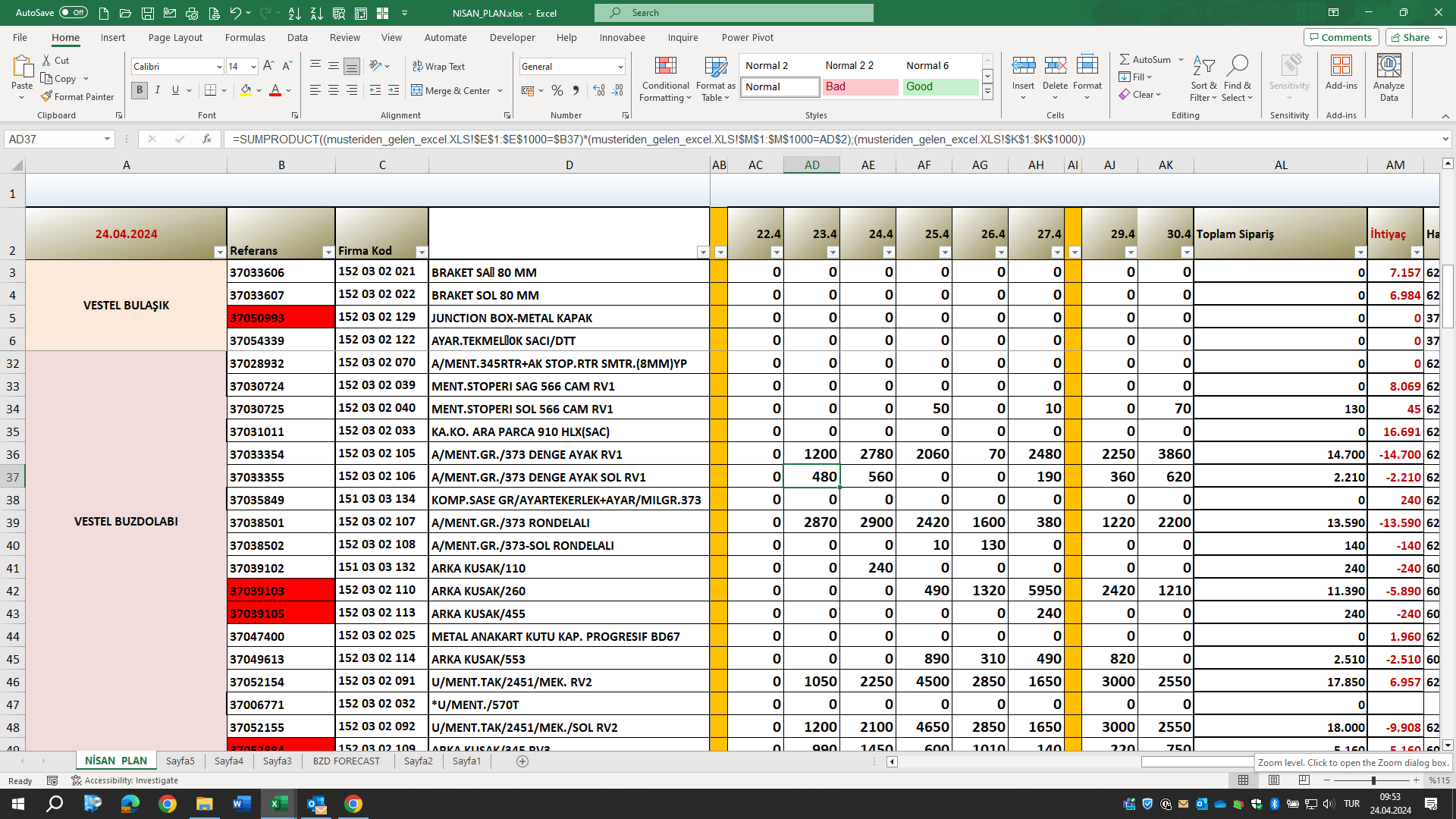The width and height of the screenshot is (1456, 819).
Task: Click the Increase Decimal icon
Action: (599, 90)
